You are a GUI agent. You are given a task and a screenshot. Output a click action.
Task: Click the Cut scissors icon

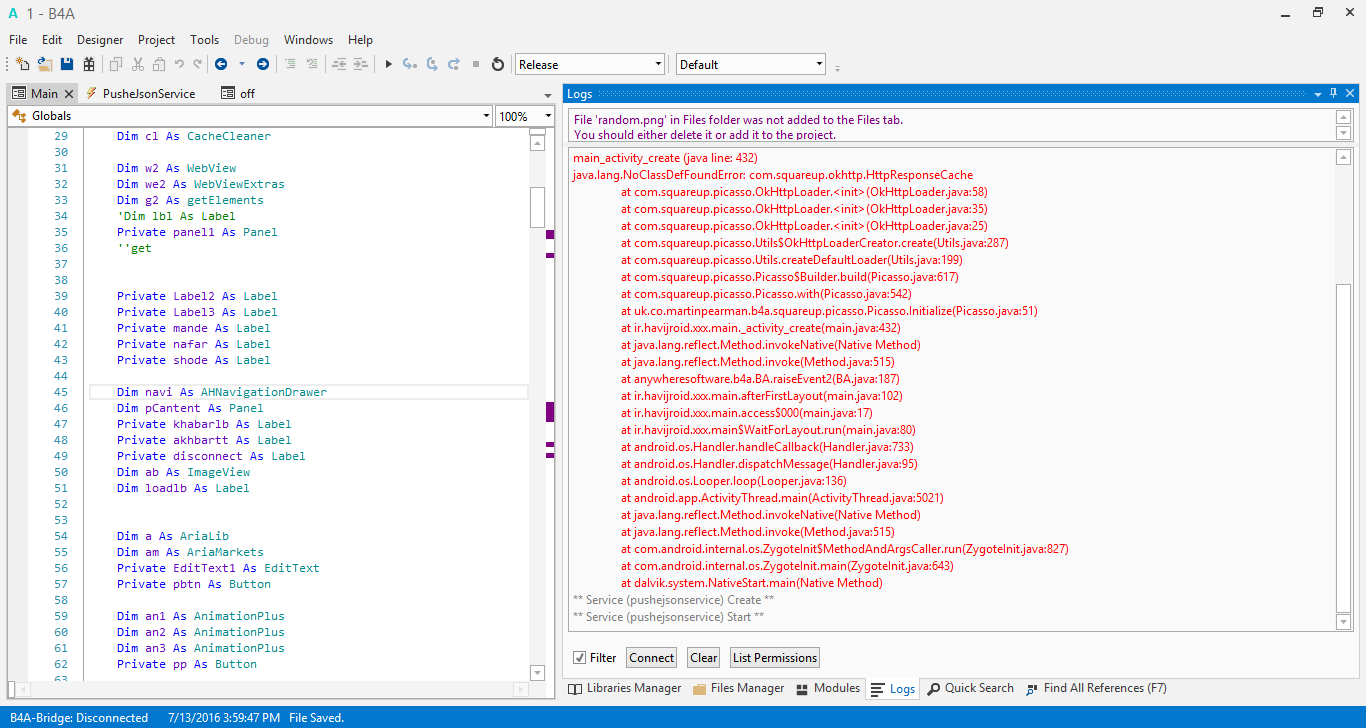(x=137, y=64)
